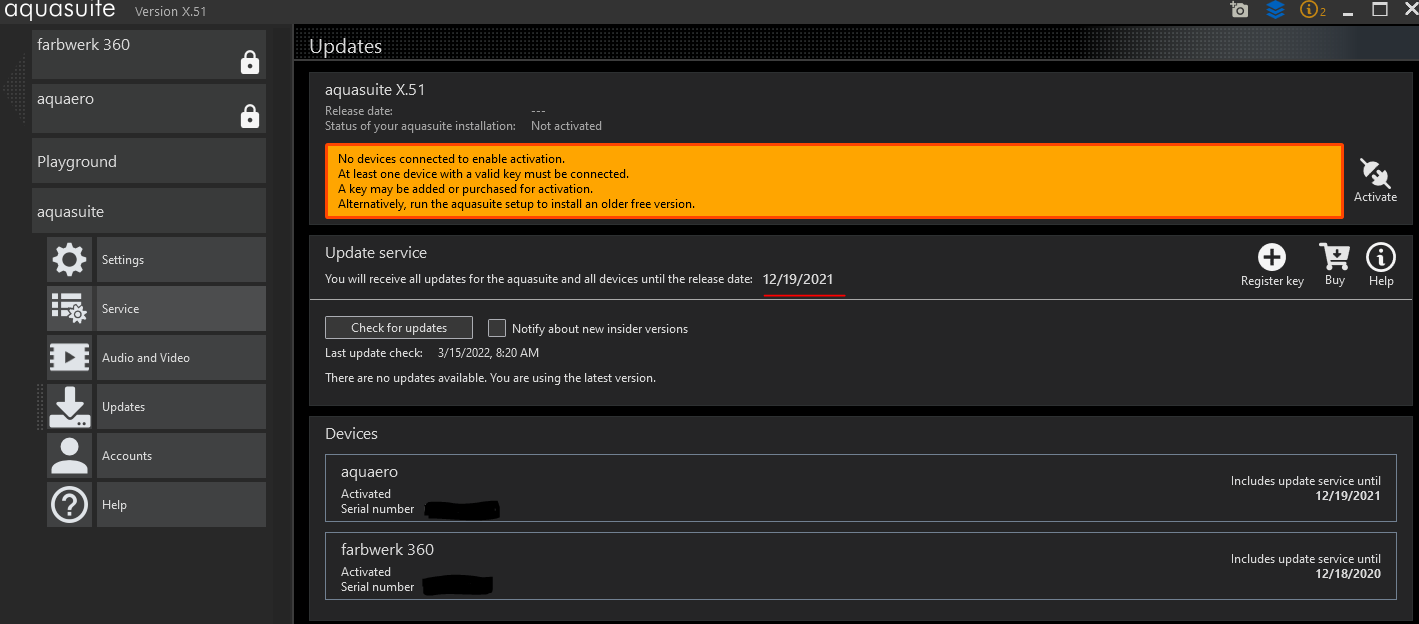Open Playground section in sidebar
The width and height of the screenshot is (1419, 624).
tap(149, 161)
